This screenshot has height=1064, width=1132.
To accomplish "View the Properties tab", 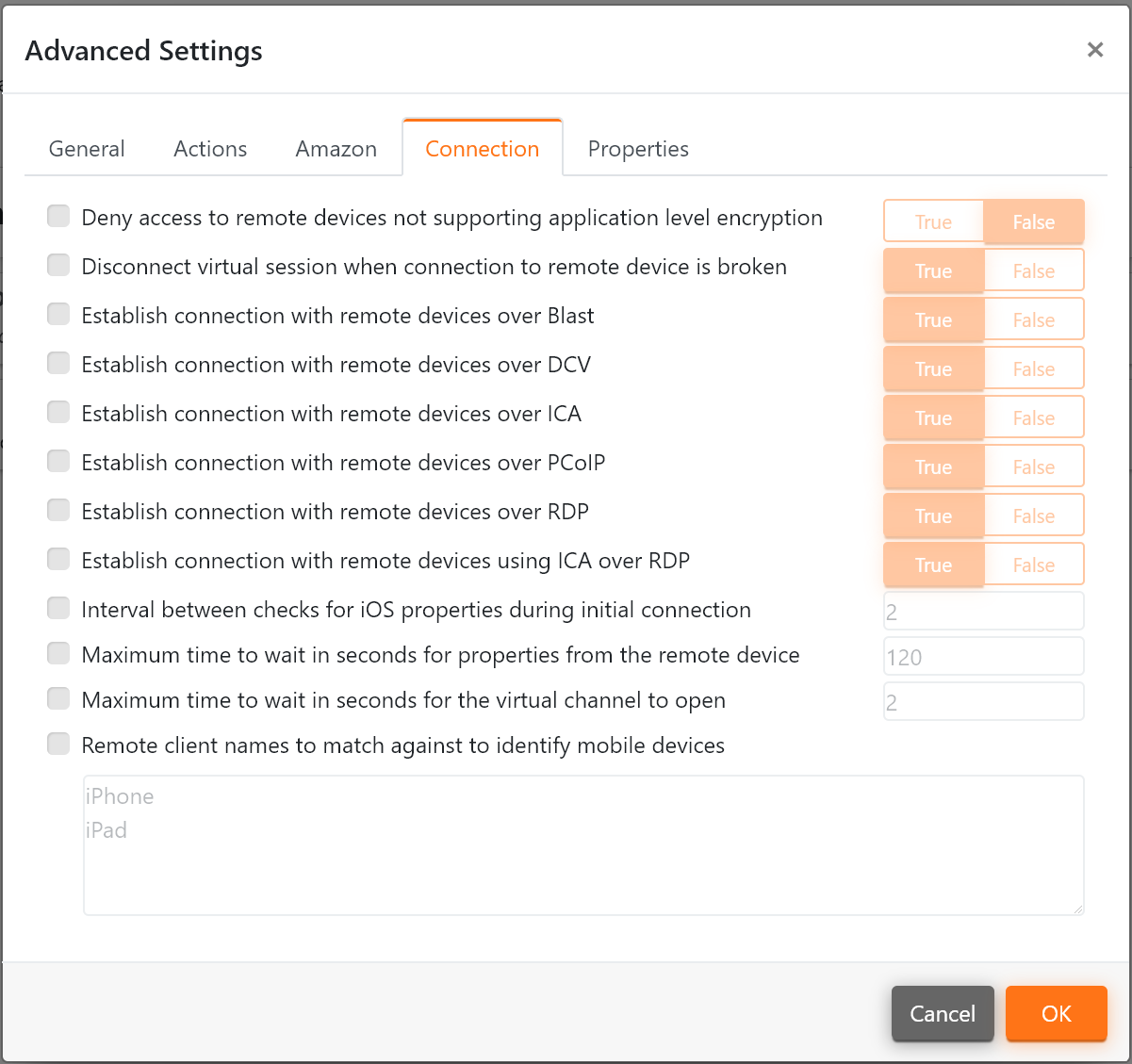I will pos(638,148).
